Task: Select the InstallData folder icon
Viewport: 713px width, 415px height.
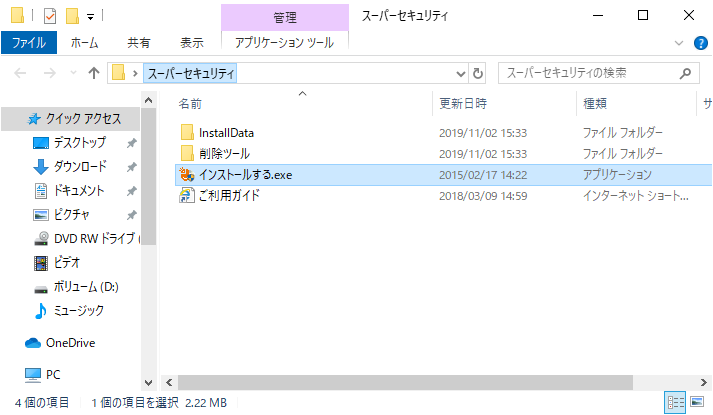Action: point(187,132)
